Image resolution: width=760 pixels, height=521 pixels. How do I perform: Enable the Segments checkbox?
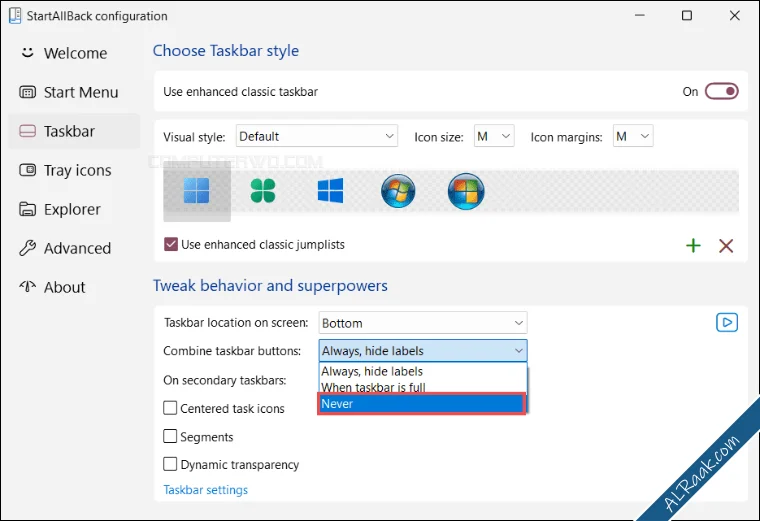click(x=170, y=436)
